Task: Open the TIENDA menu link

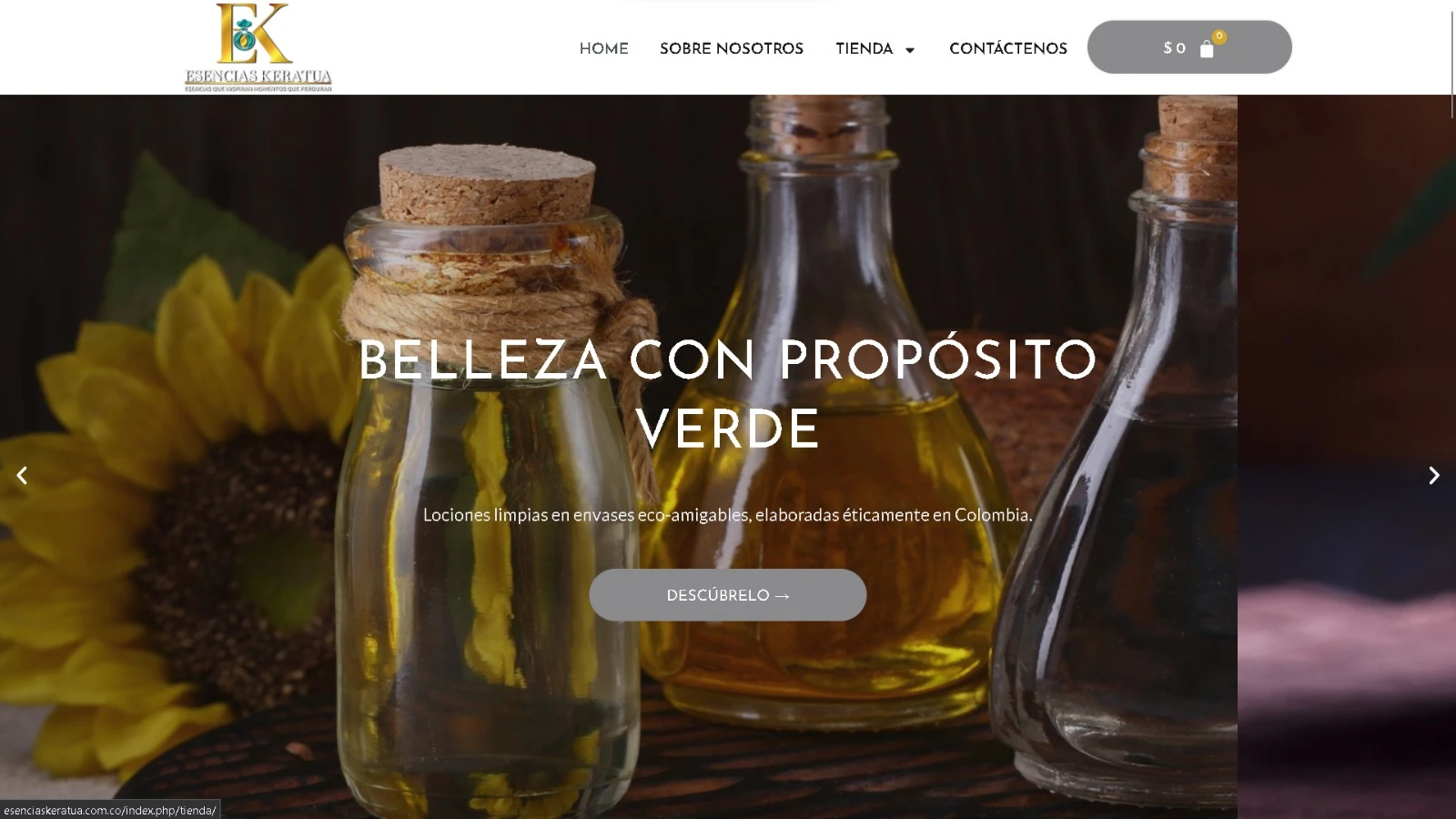Action: (x=864, y=49)
